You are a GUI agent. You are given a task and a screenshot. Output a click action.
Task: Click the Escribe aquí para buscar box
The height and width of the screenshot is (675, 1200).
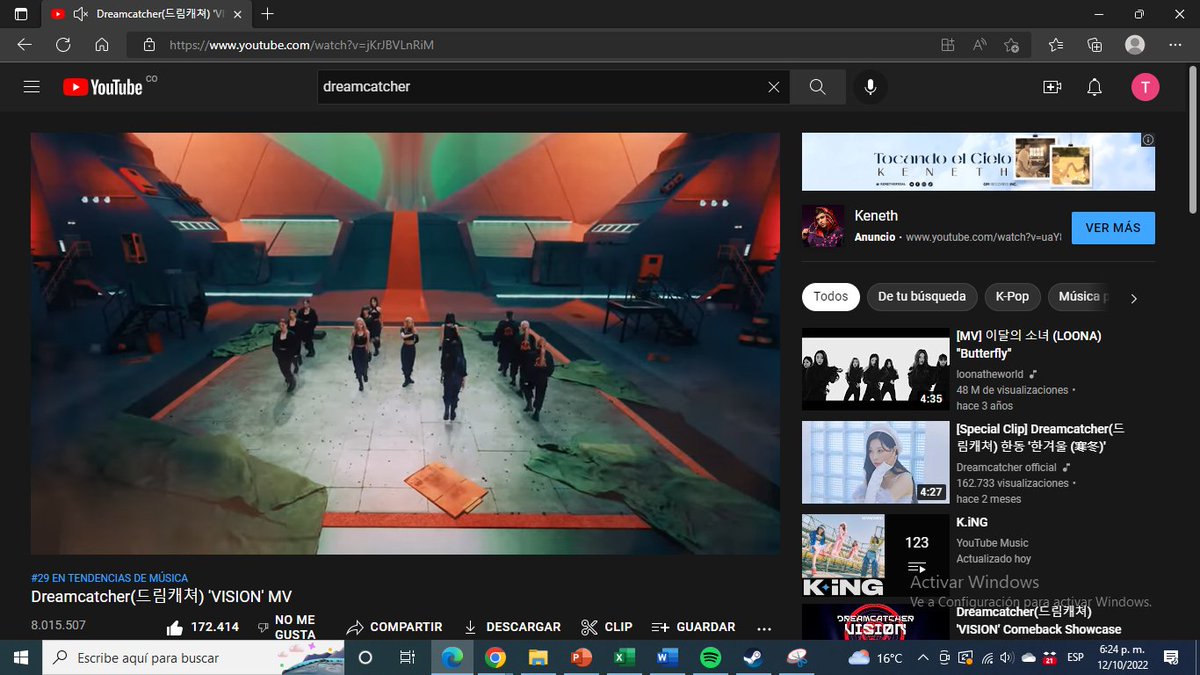point(192,657)
